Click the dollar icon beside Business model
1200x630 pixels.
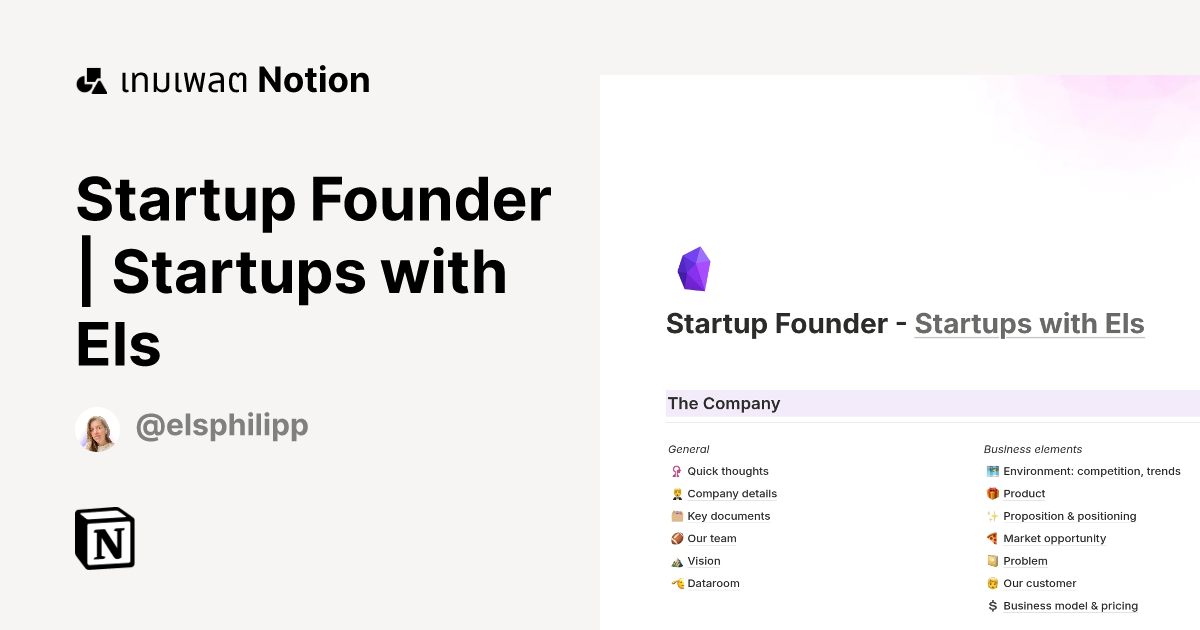(x=991, y=605)
